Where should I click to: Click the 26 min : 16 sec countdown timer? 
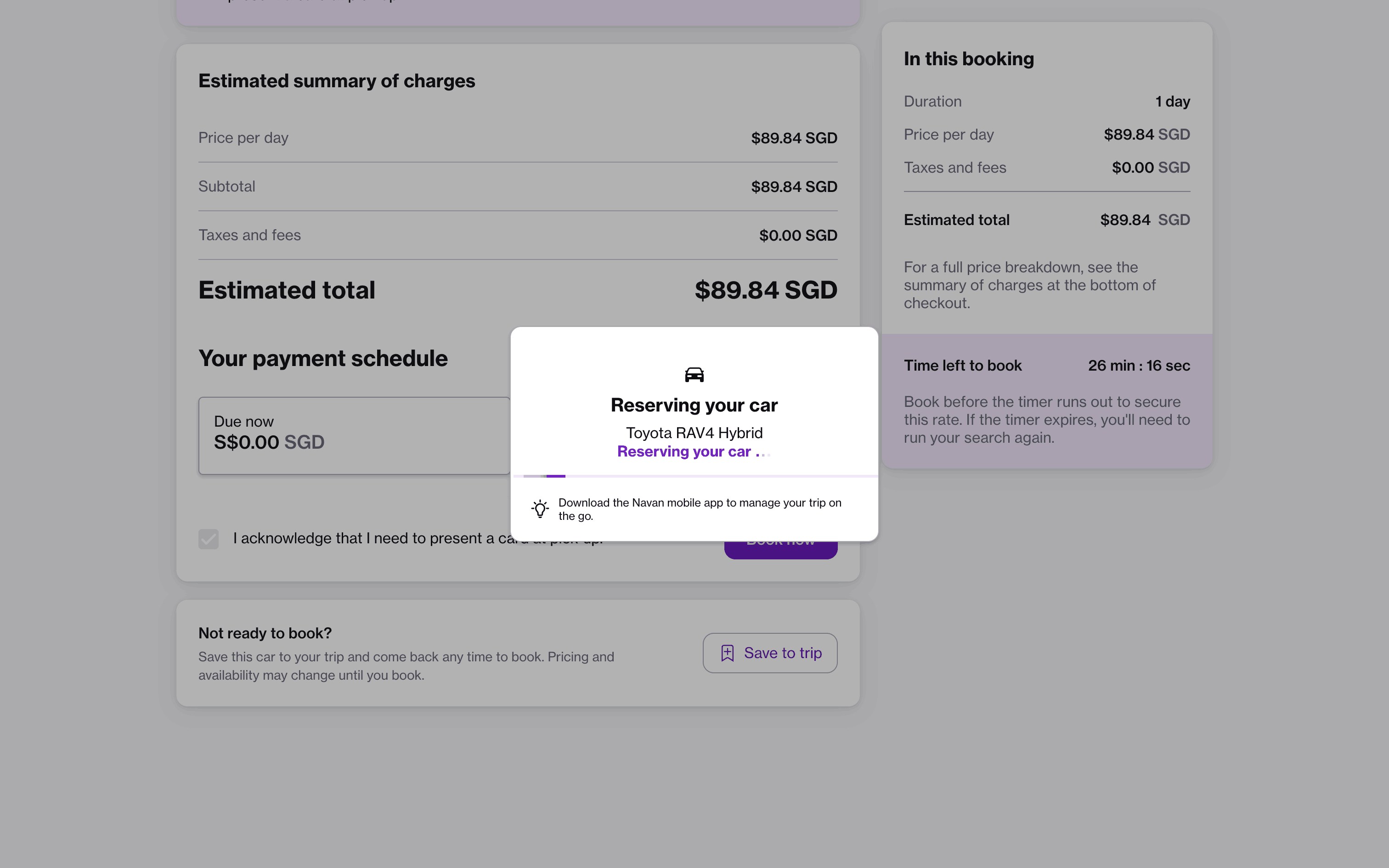[x=1138, y=366]
